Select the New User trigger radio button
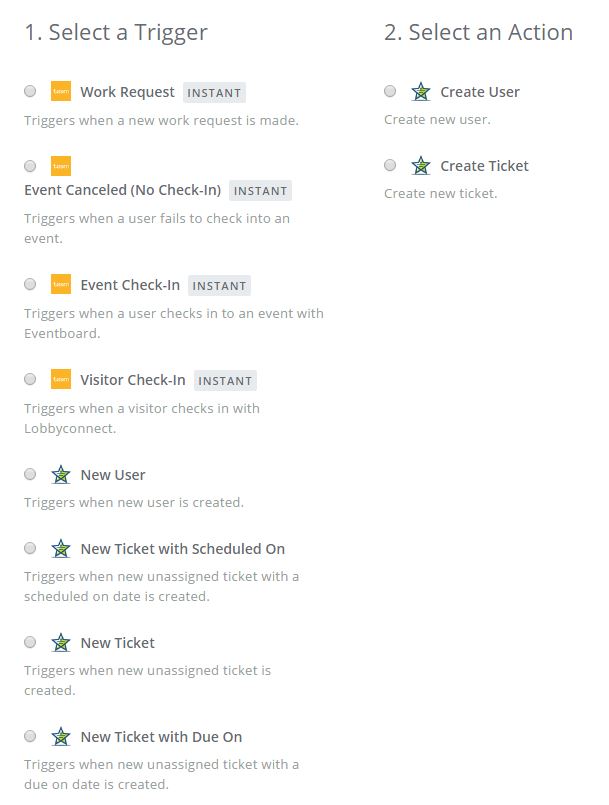This screenshot has width=609, height=805. tap(30, 474)
